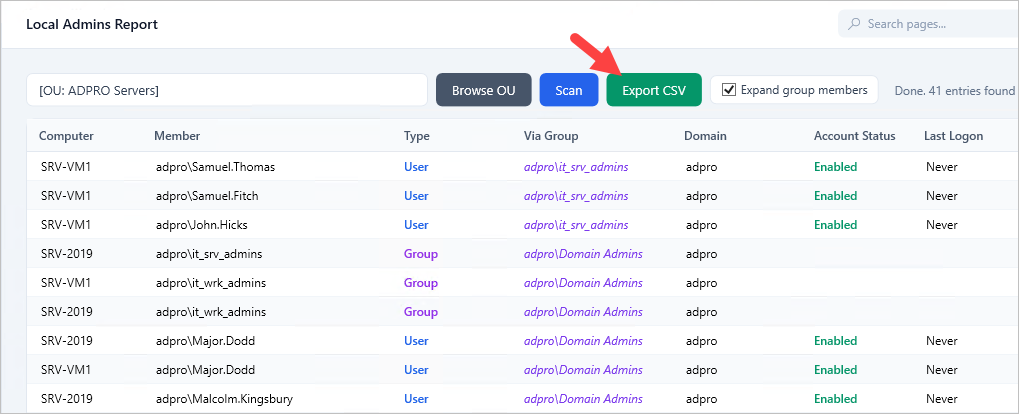The width and height of the screenshot is (1019, 414).
Task: Click Never last logon in Samuel.Thomas row
Action: [942, 167]
